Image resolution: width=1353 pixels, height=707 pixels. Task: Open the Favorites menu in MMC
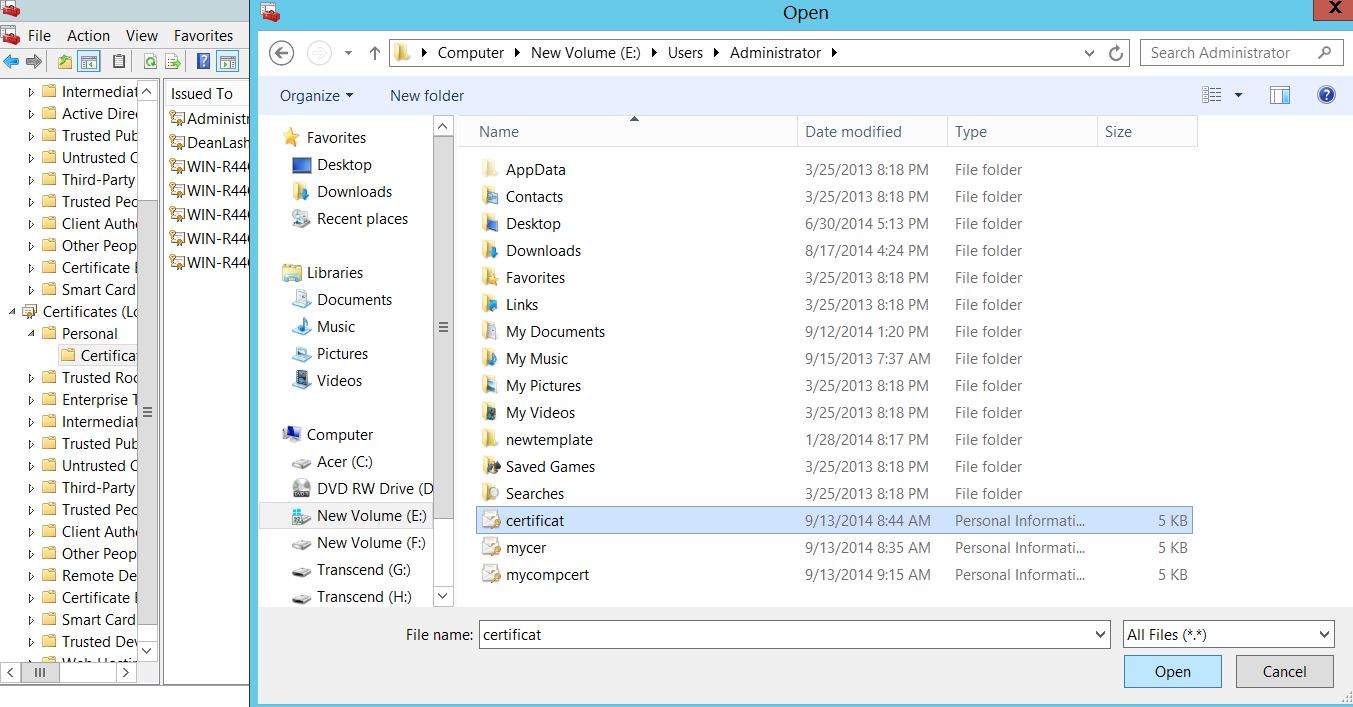203,35
